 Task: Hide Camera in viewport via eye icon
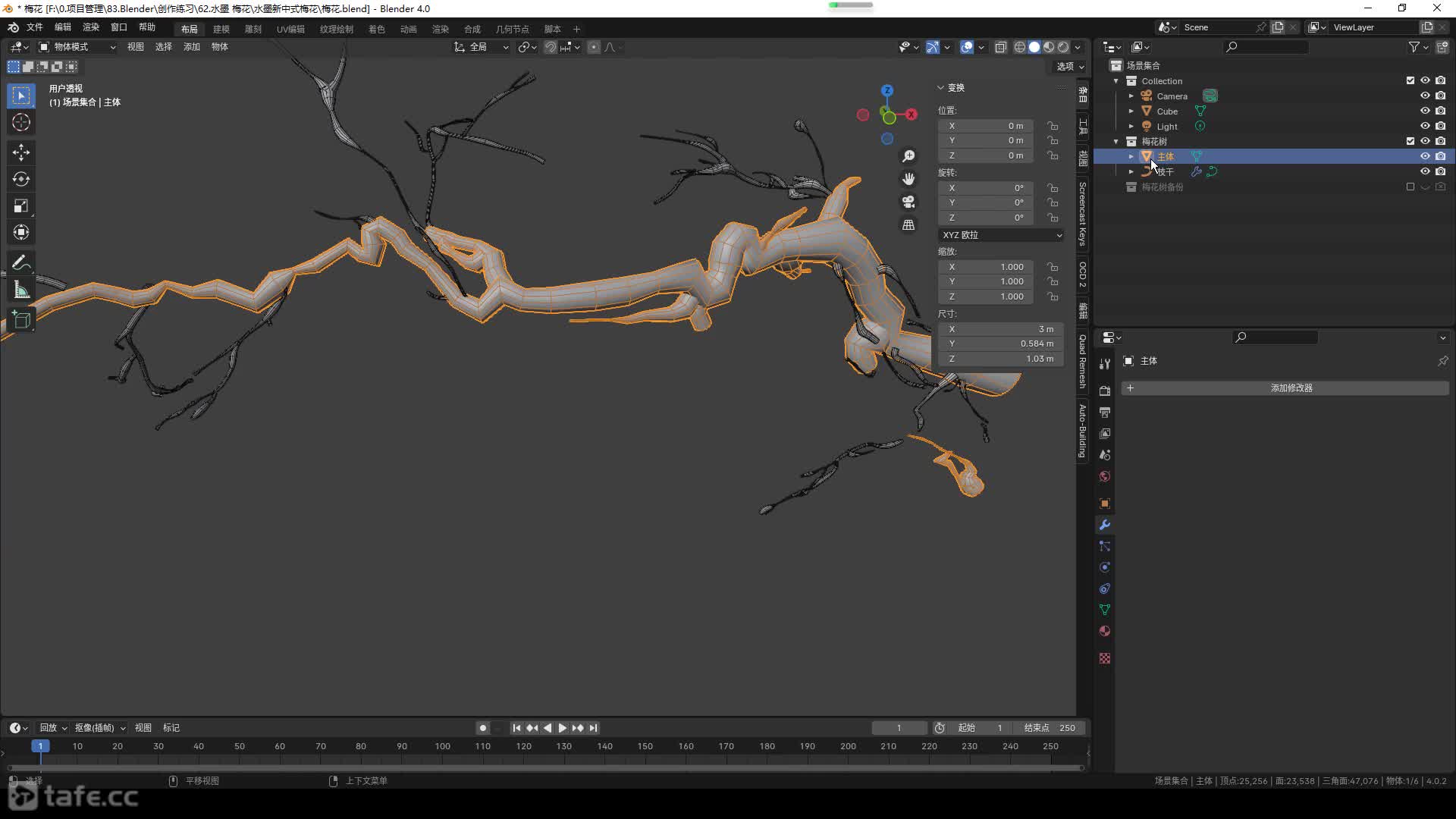coord(1425,96)
